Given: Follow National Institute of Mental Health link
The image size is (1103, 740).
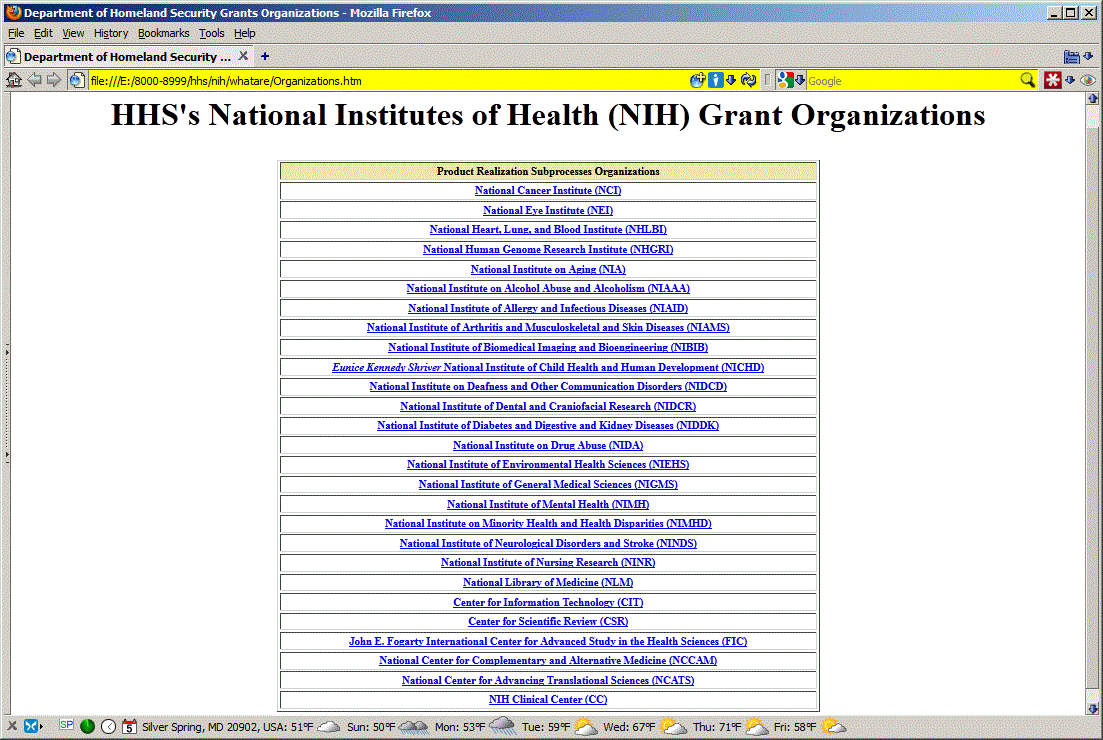Looking at the screenshot, I should [x=548, y=504].
